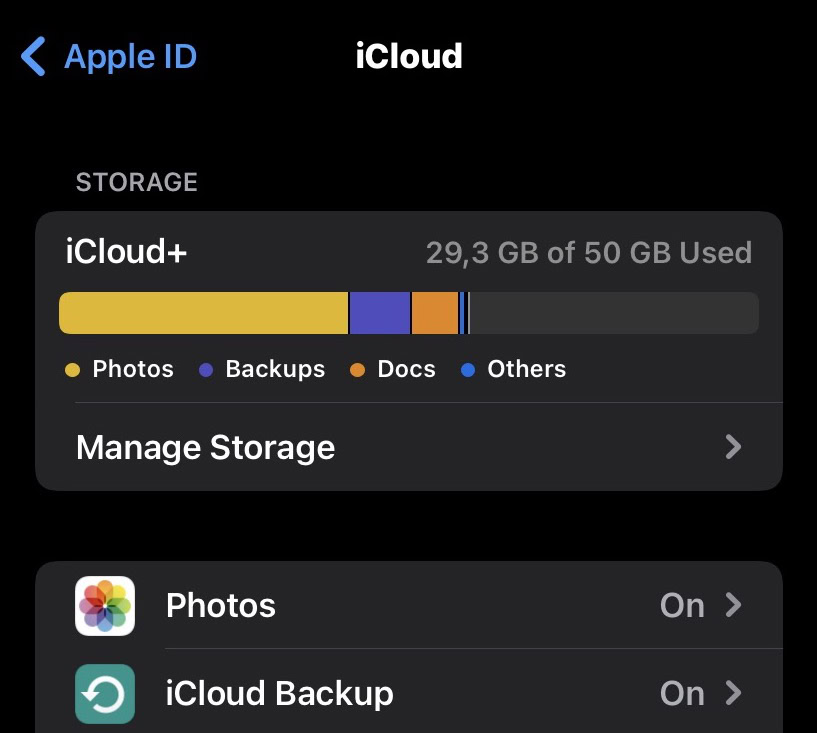The width and height of the screenshot is (817, 733).
Task: Click the orange Docs legend dot
Action: point(357,370)
